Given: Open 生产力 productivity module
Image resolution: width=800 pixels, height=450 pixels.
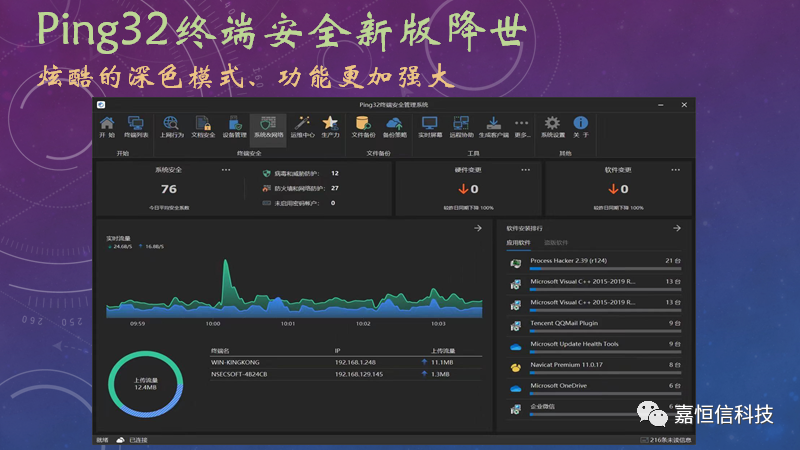Looking at the screenshot, I should pos(330,127).
